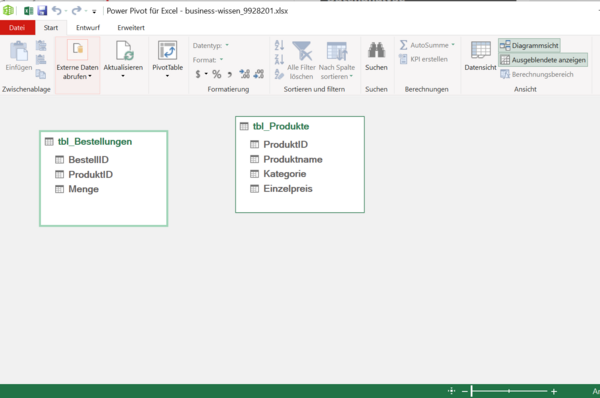The height and width of the screenshot is (398, 600).
Task: Click the fit-to-screen icon in status bar
Action: tap(452, 391)
